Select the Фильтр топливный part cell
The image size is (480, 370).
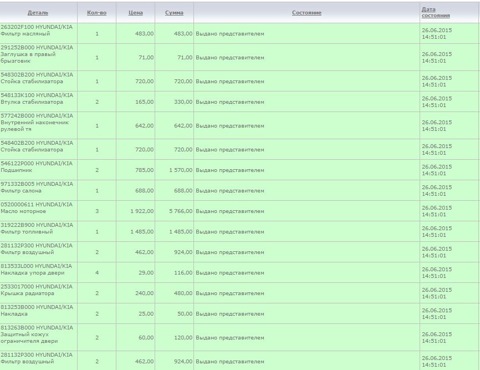pos(38,231)
